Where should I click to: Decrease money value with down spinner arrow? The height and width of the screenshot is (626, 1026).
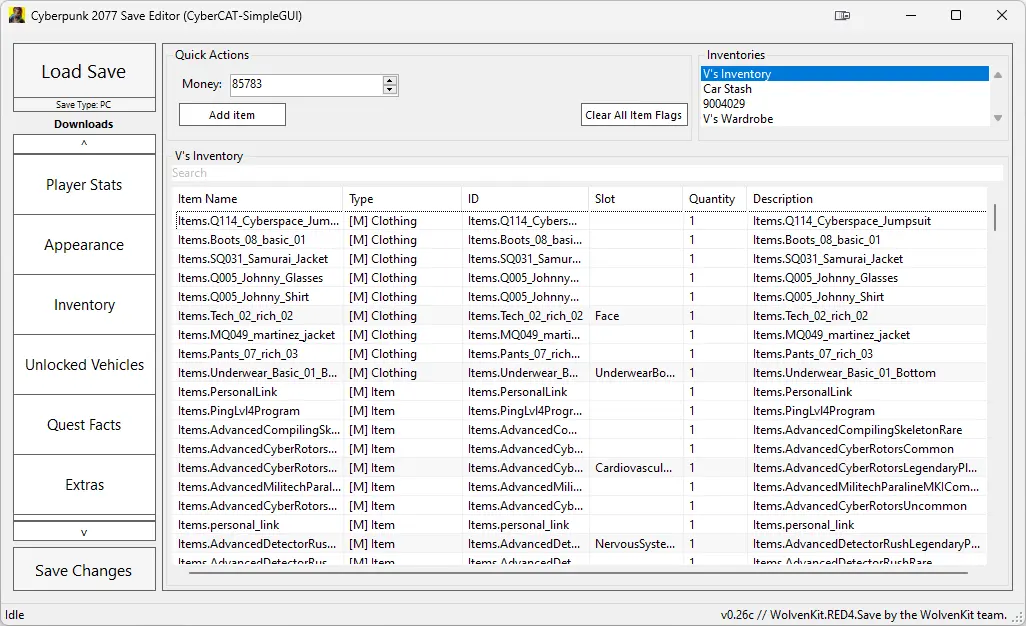point(390,90)
